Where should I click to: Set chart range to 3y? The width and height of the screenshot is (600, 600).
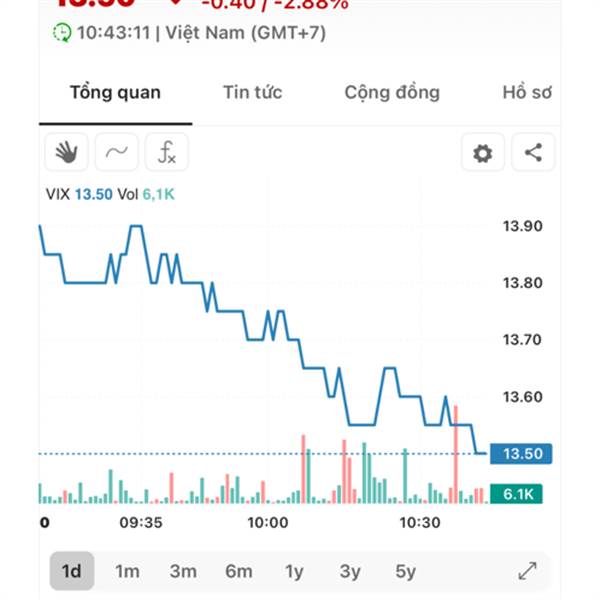click(350, 571)
